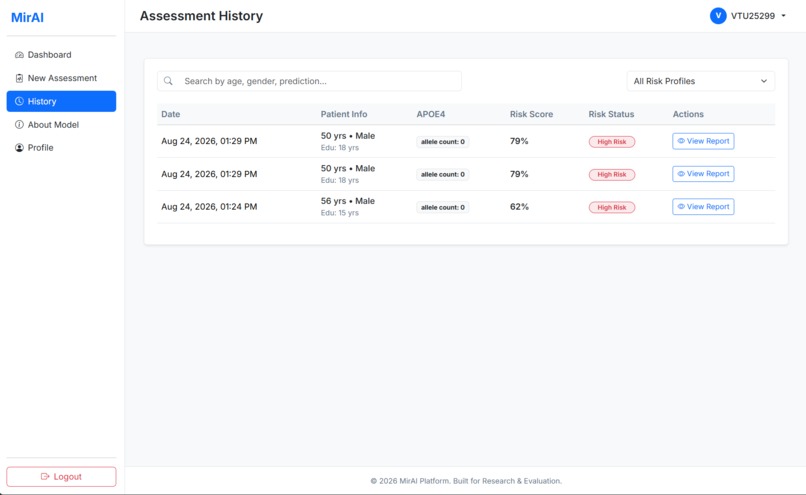Start a New Assessment
This screenshot has height=495, width=806.
61,78
